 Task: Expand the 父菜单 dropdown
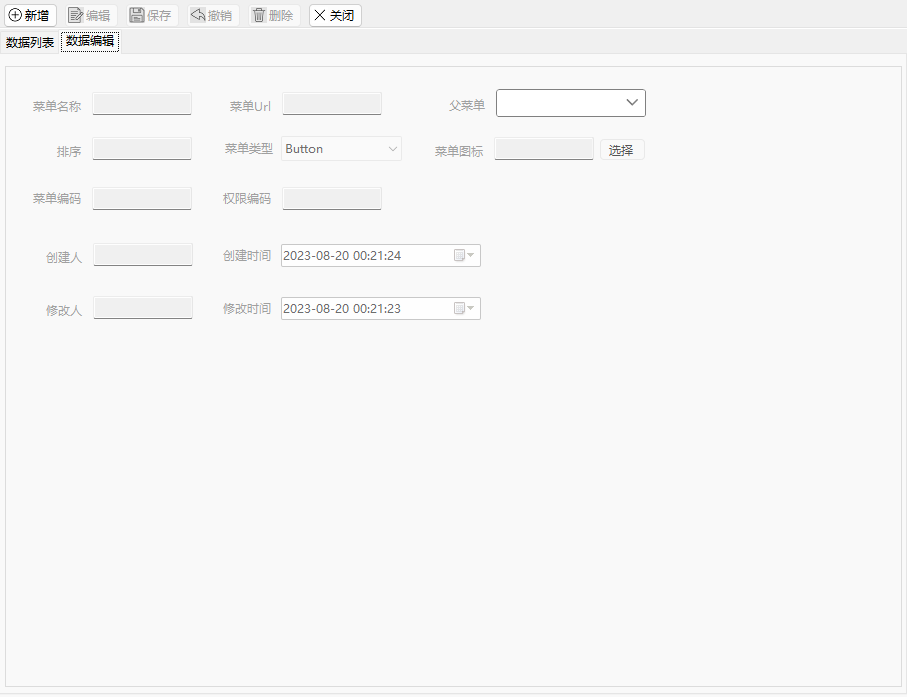[x=571, y=103]
